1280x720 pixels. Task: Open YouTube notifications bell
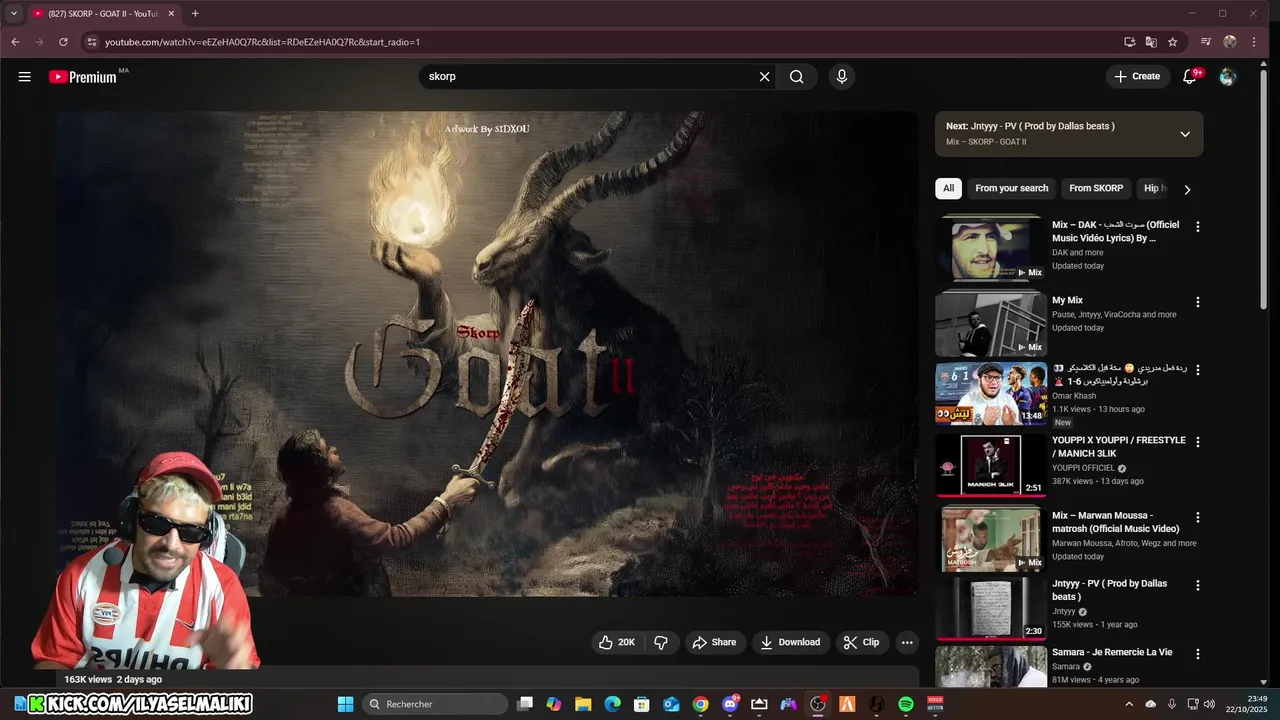click(x=1190, y=77)
